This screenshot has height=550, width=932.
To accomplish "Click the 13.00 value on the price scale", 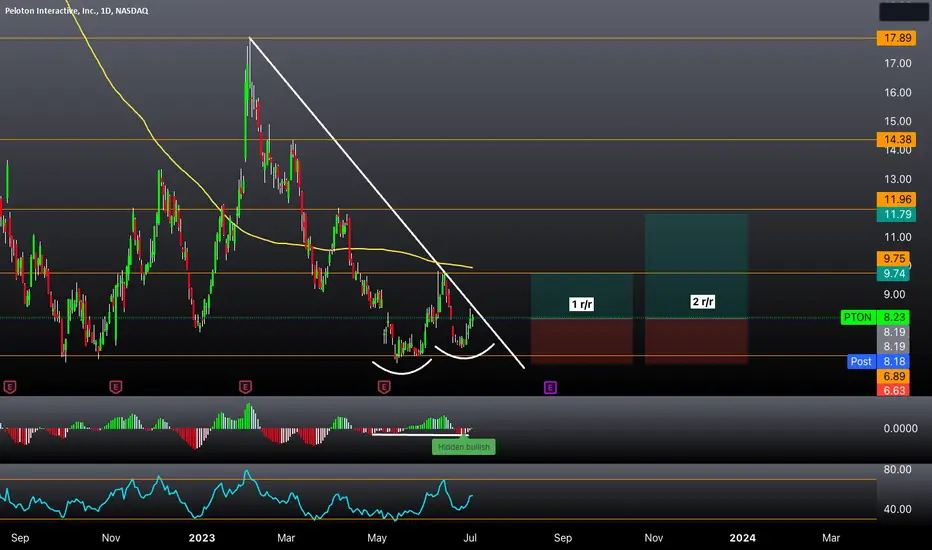I will coord(898,179).
